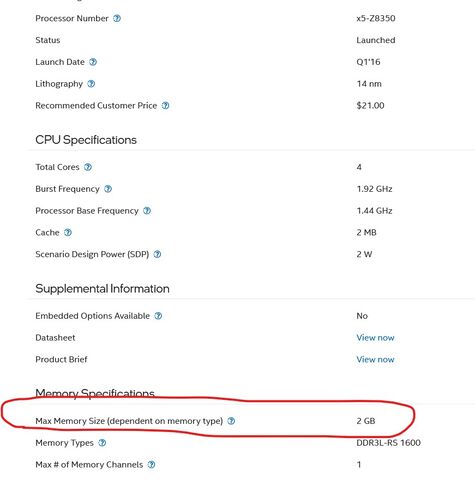Click the x5-Z8350 processor number value
The width and height of the screenshot is (475, 480).
click(x=376, y=18)
